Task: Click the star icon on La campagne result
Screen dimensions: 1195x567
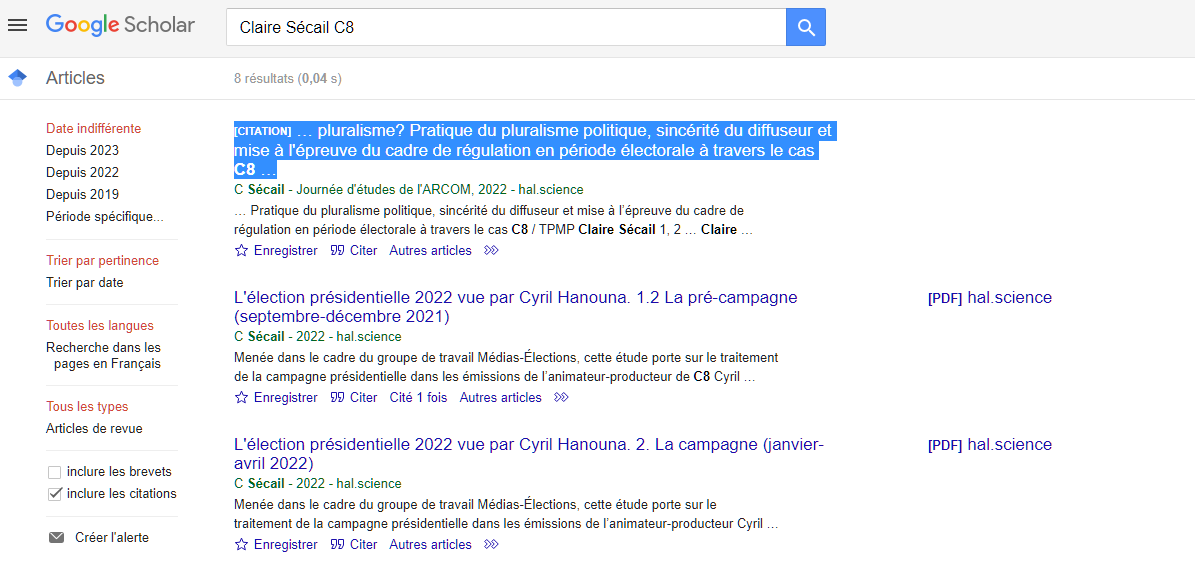Action: tap(242, 544)
